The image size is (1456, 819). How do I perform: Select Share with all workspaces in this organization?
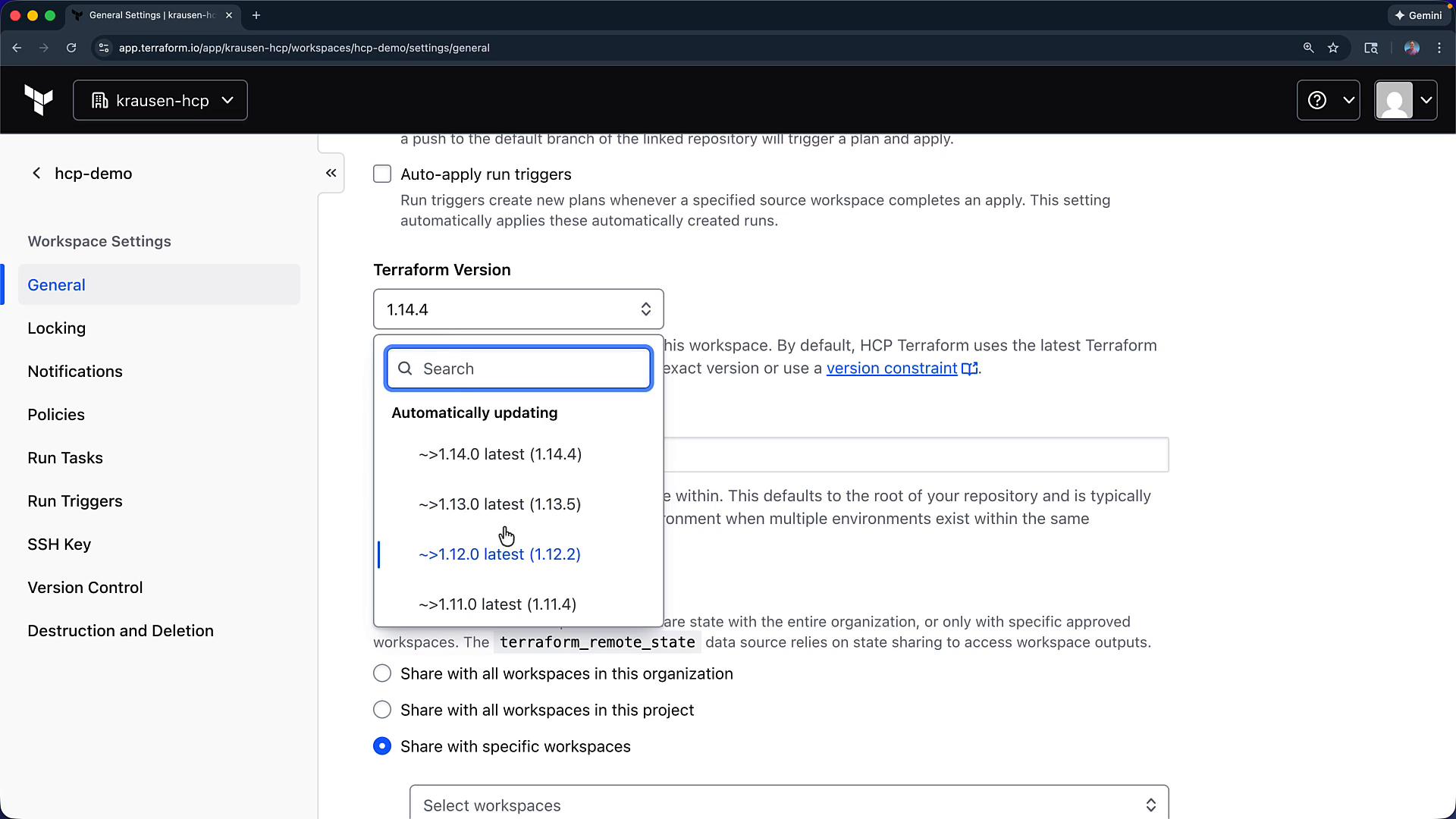point(382,673)
